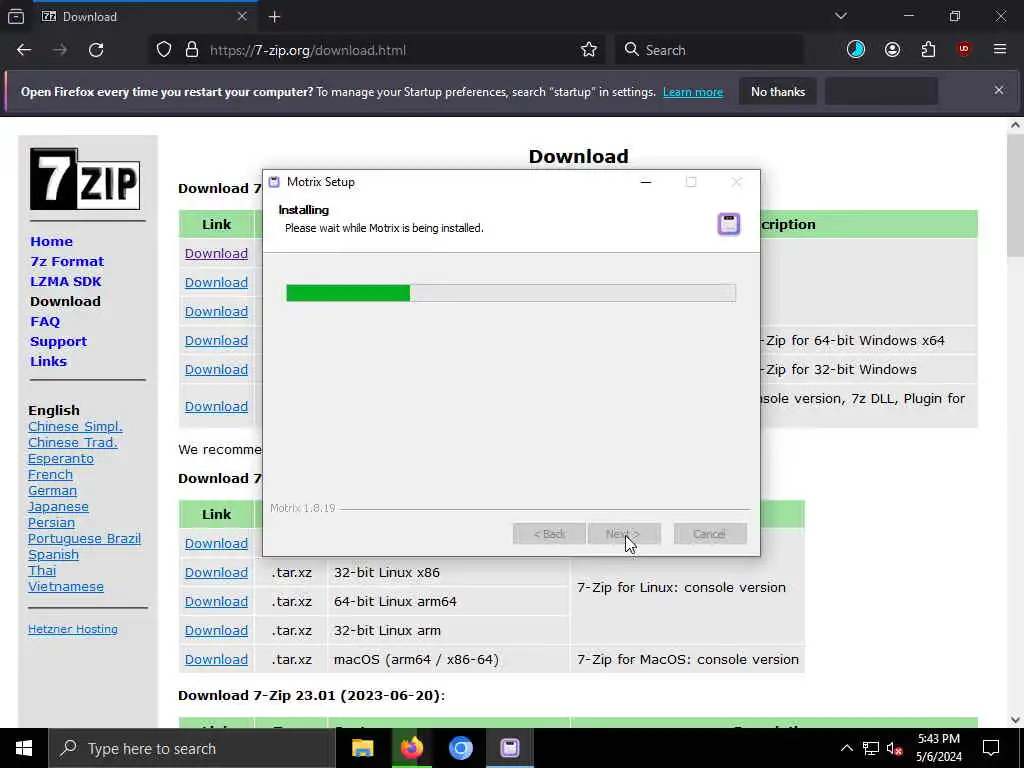Click the Firefox icon in the taskbar
Screen dimensions: 1024x768
tap(411, 748)
